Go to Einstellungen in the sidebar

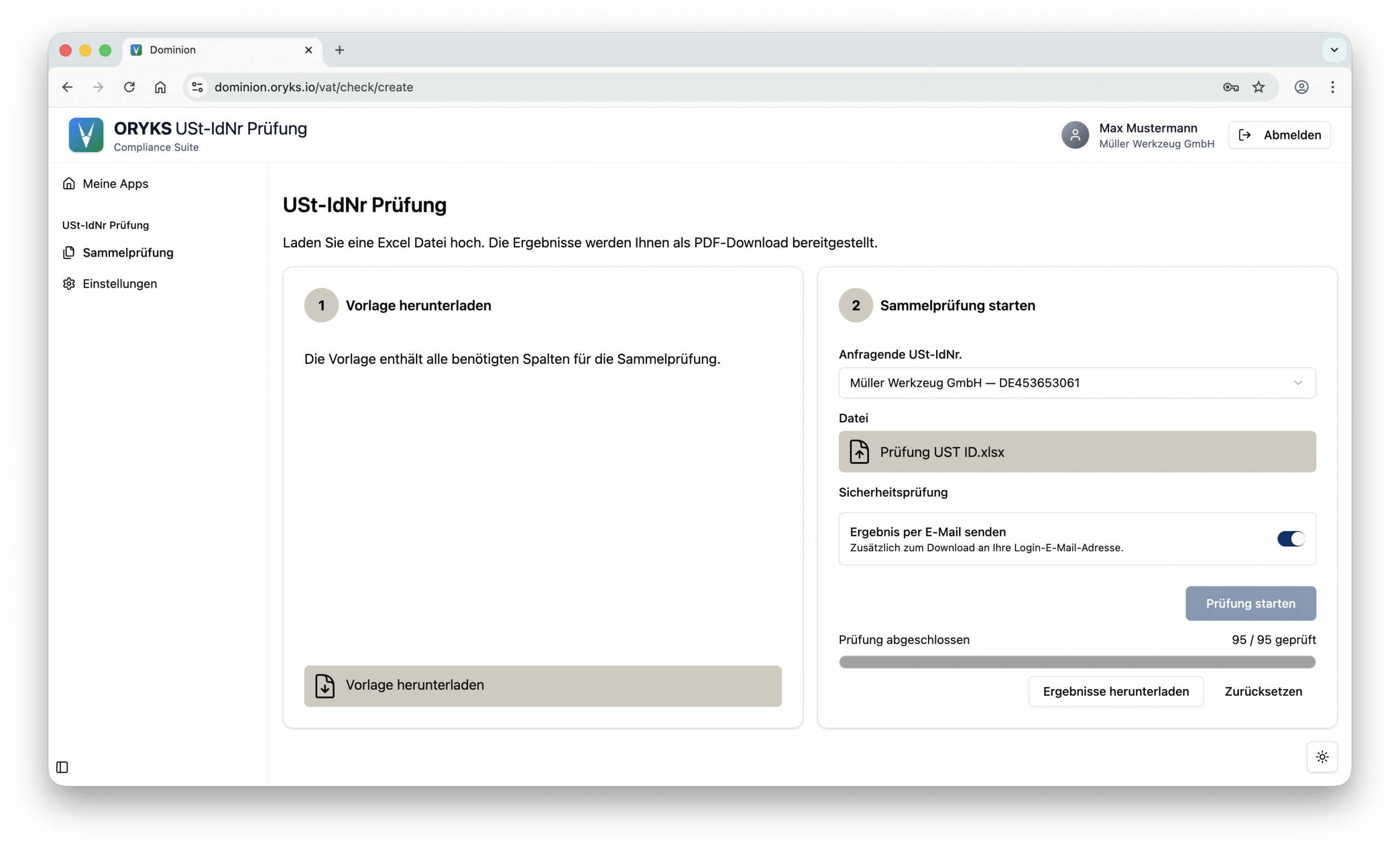point(119,283)
